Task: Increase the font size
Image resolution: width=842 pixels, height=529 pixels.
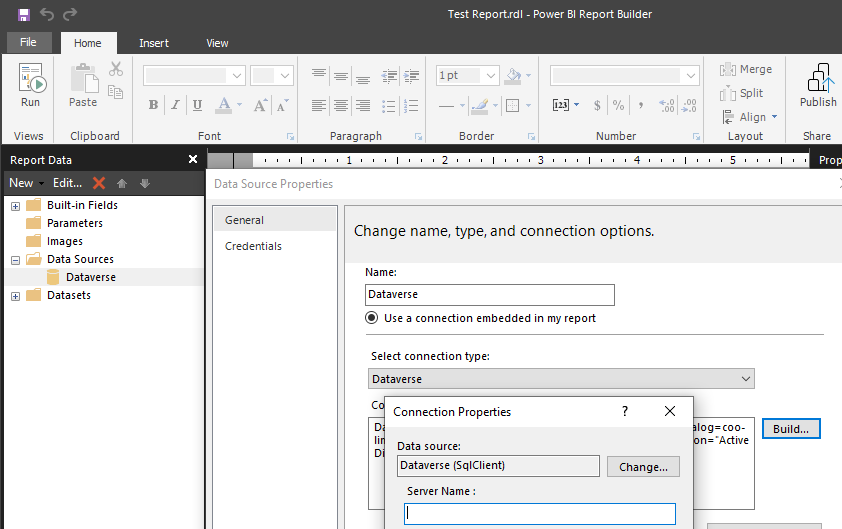Action: click(260, 105)
